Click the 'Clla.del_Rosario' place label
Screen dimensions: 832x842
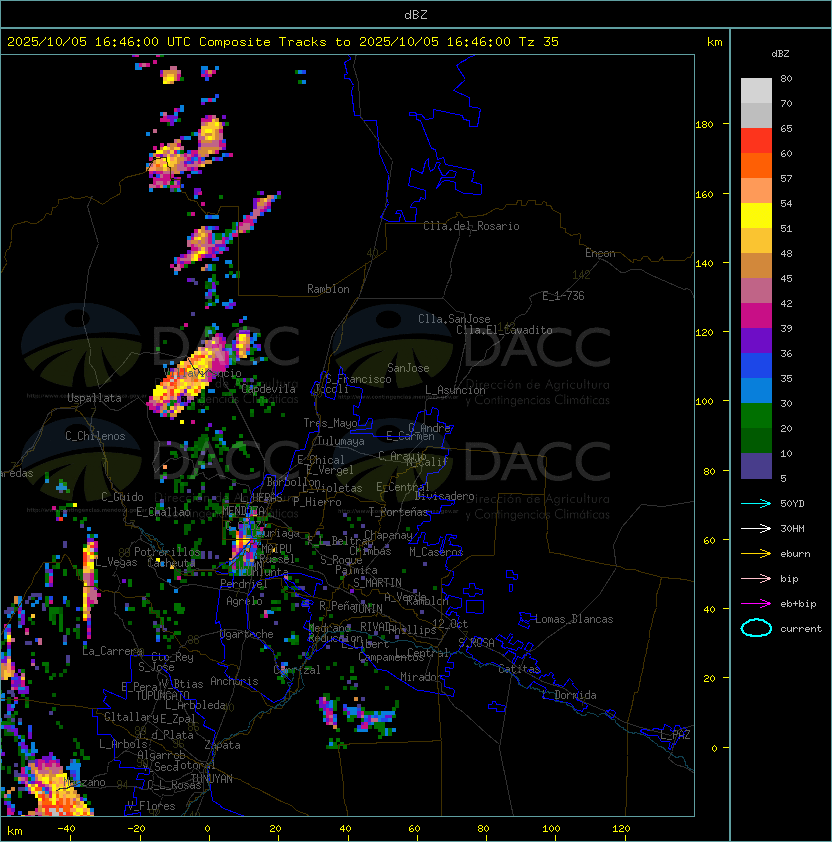pyautogui.click(x=471, y=226)
